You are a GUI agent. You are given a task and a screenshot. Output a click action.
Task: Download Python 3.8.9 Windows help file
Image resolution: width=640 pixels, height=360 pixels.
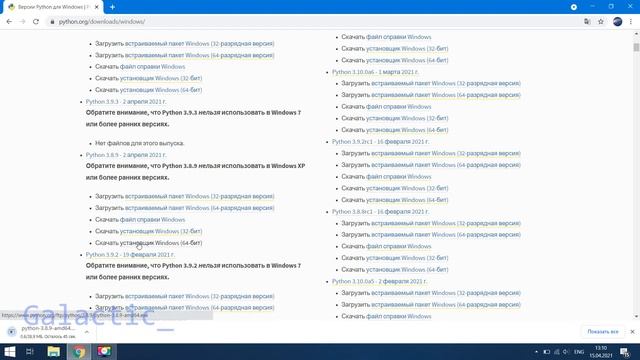[x=152, y=220]
